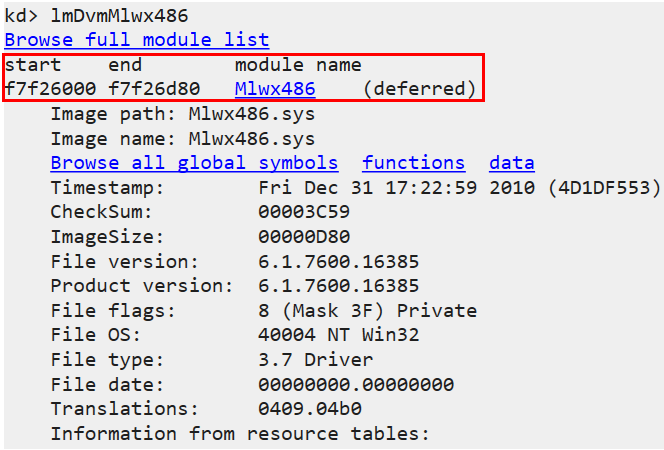Image resolution: width=664 pixels, height=450 pixels.
Task: Follow the functions link
Action: coord(413,163)
